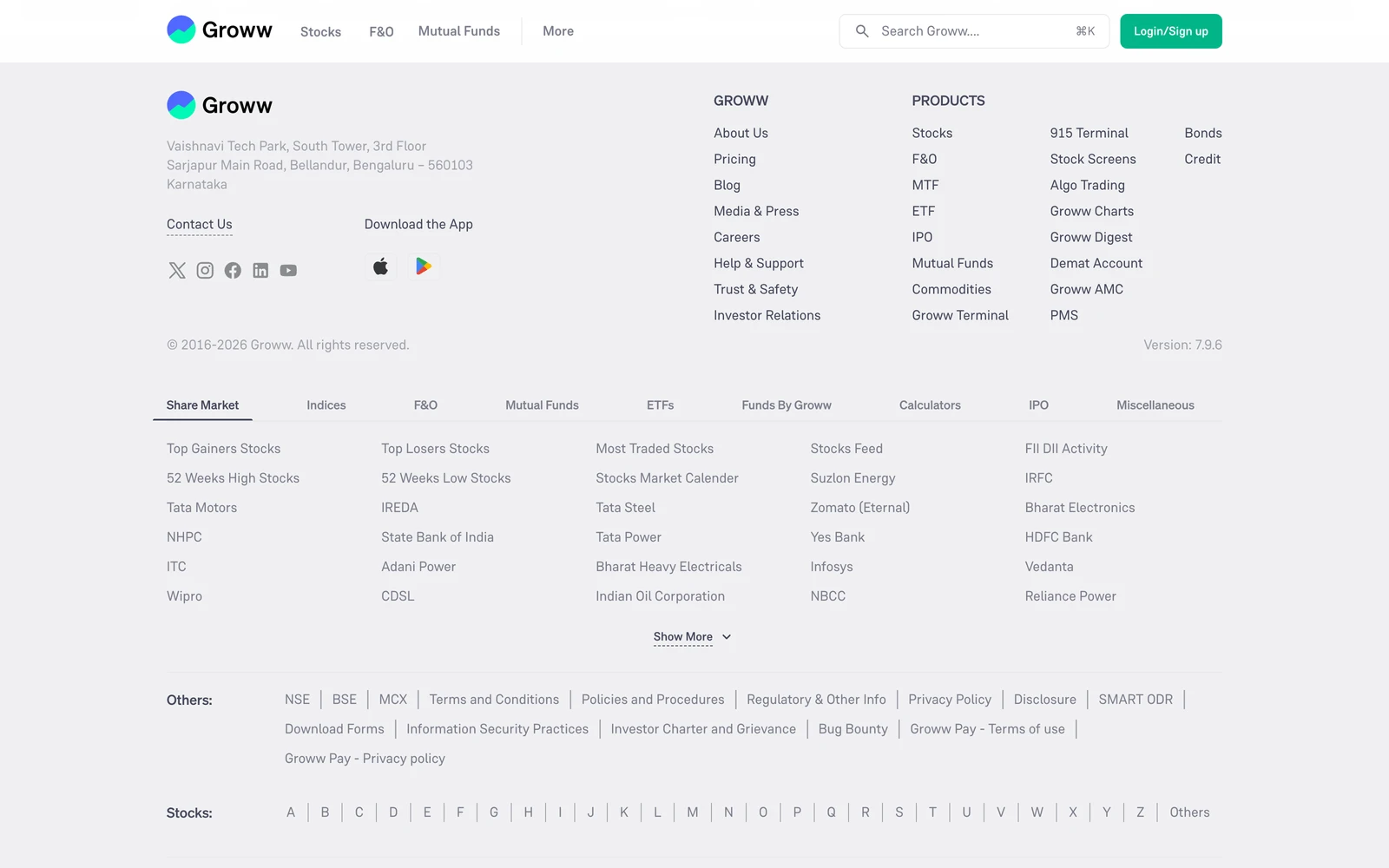The width and height of the screenshot is (1389, 868).
Task: Open Stocks in the top navigation
Action: [320, 31]
